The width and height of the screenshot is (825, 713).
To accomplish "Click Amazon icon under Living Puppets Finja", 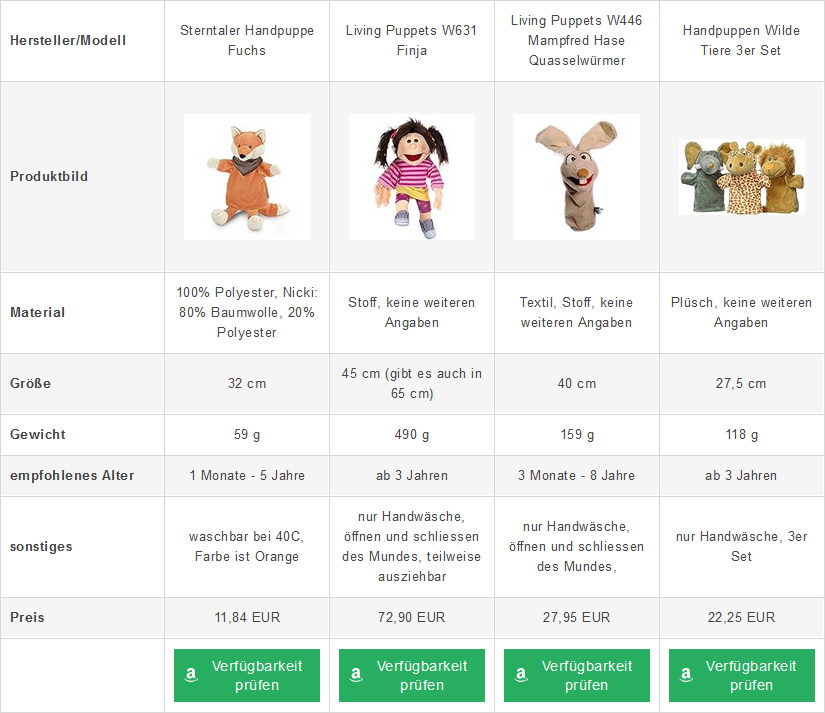I will pyautogui.click(x=356, y=675).
